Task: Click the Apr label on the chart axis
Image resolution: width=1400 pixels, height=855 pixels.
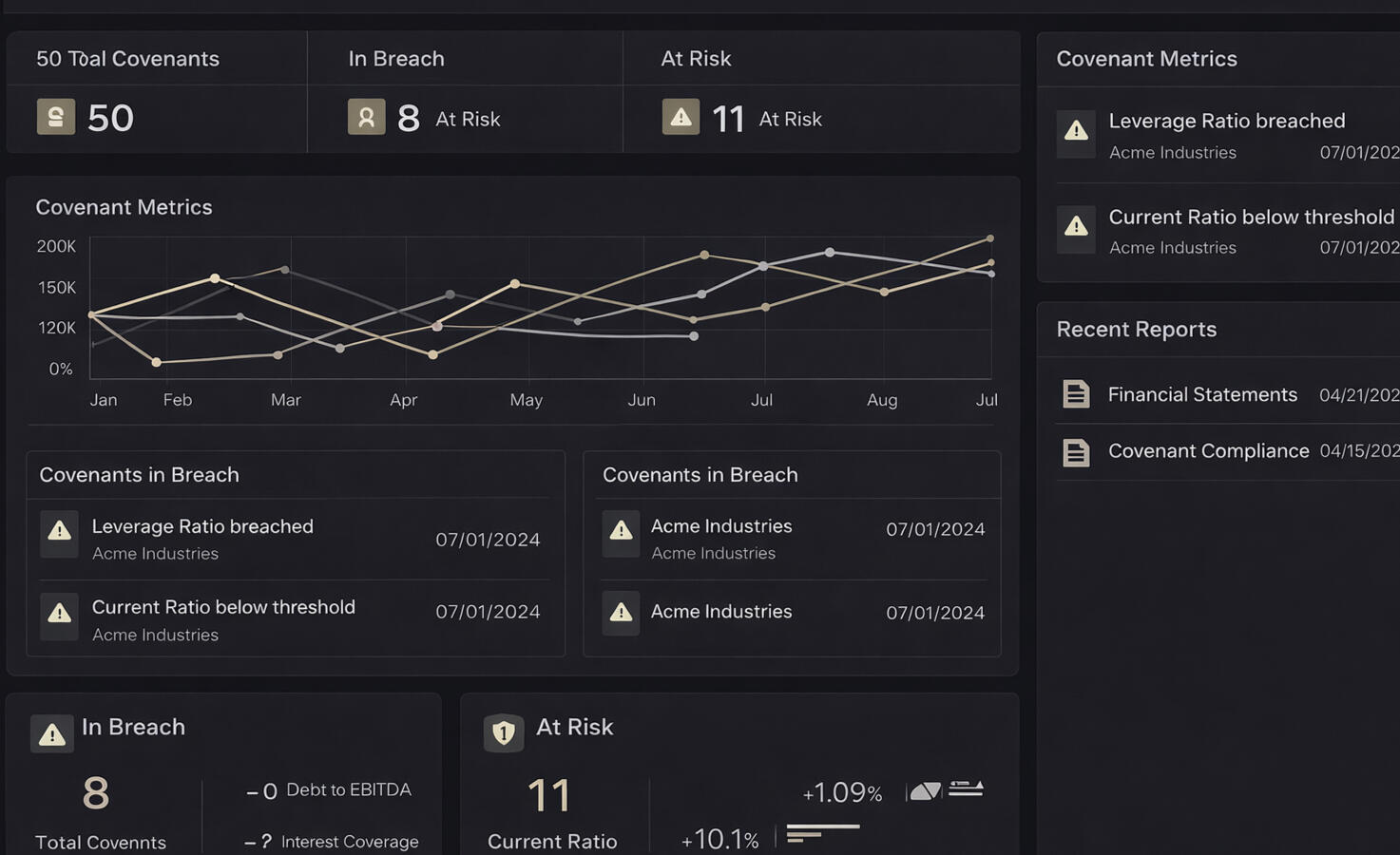Action: [x=403, y=400]
